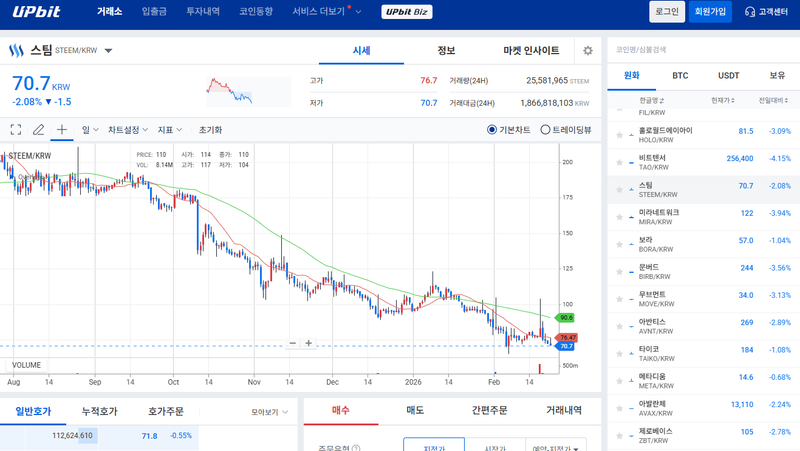The image size is (800, 451).
Task: Select the pencil drawing tool
Action: click(x=39, y=130)
